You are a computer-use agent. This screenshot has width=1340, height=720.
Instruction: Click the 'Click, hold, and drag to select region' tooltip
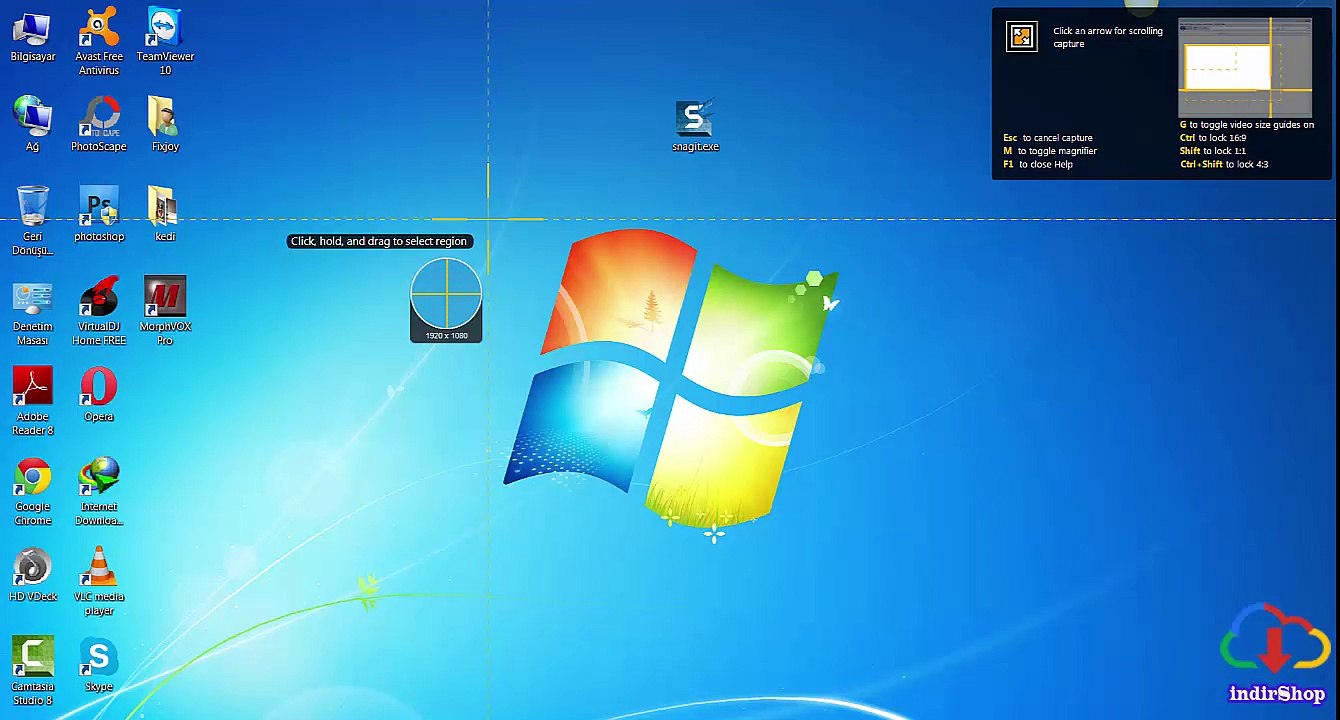pyautogui.click(x=379, y=241)
